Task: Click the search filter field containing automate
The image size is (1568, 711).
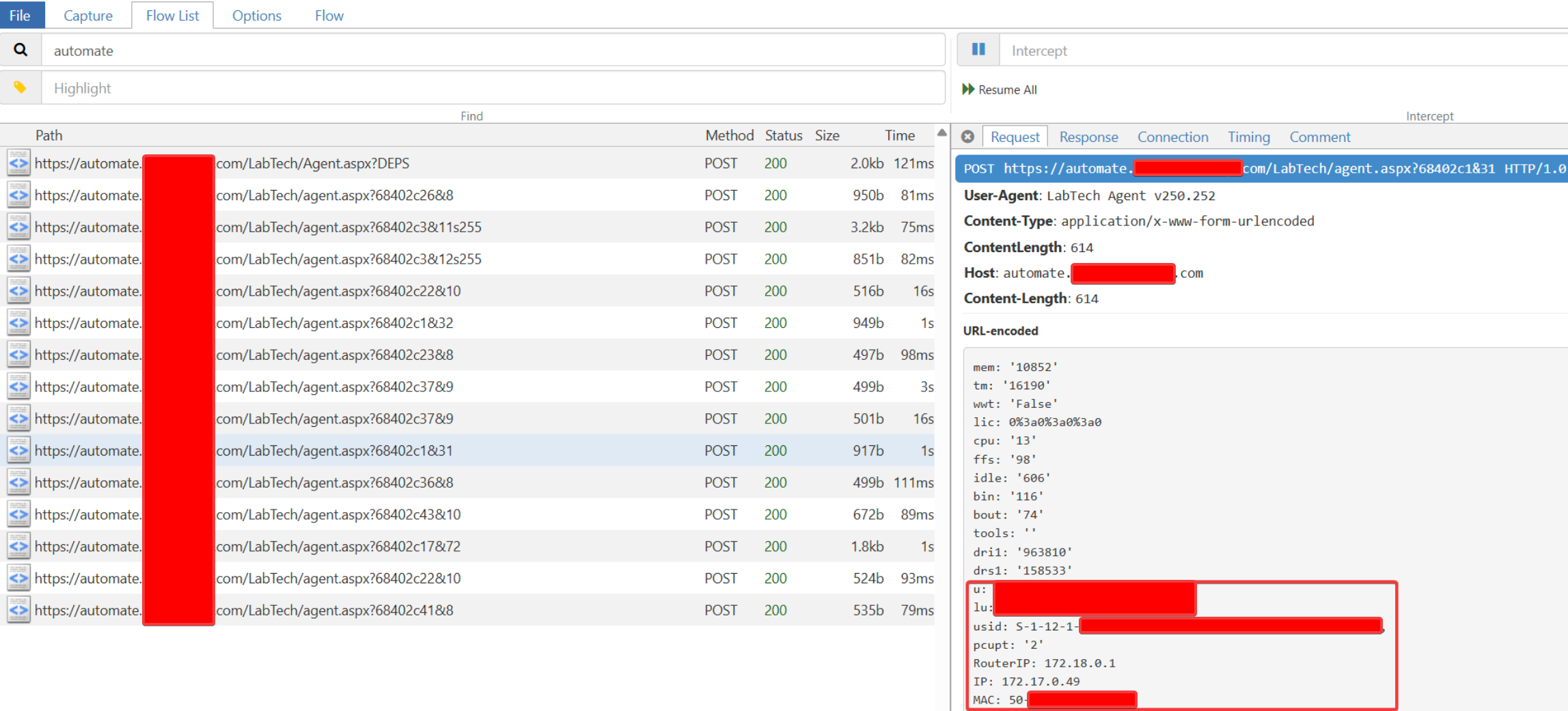Action: tap(493, 51)
